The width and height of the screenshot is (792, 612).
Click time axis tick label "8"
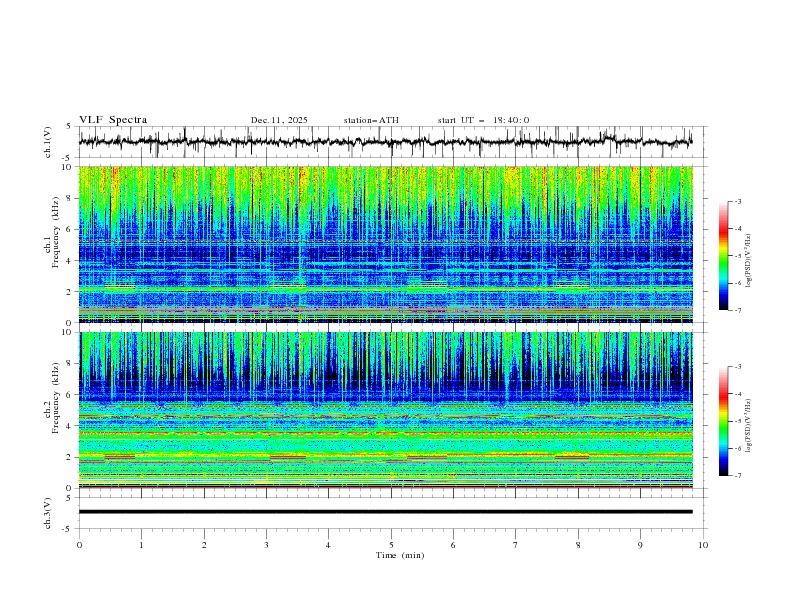(x=578, y=545)
